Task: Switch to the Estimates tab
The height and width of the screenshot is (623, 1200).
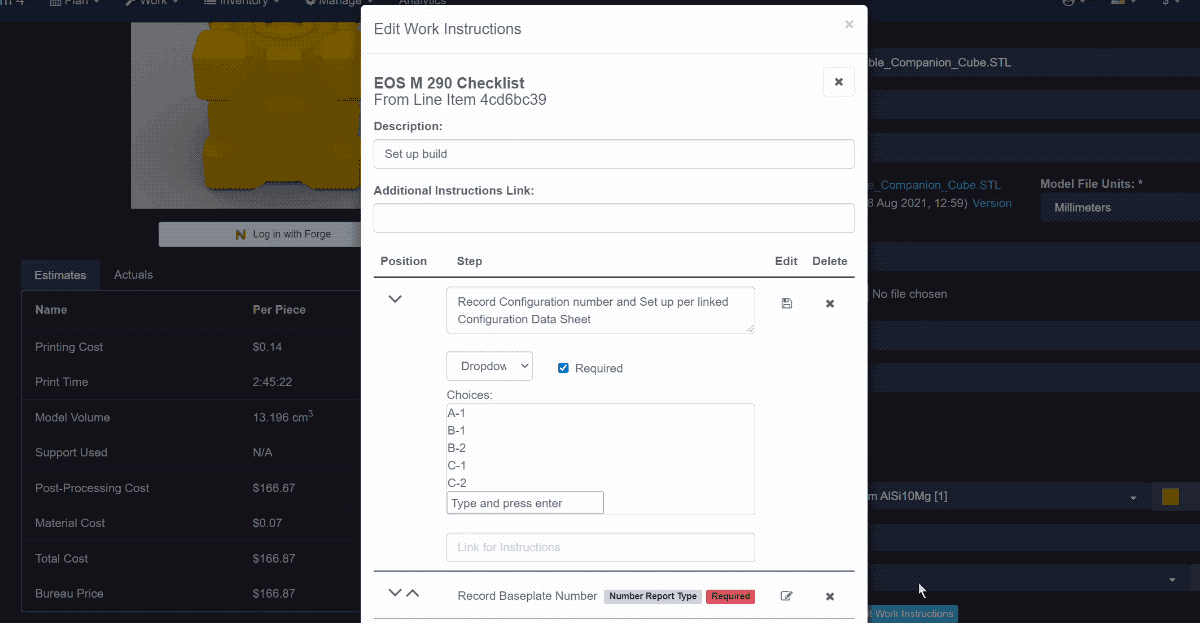Action: click(60, 275)
